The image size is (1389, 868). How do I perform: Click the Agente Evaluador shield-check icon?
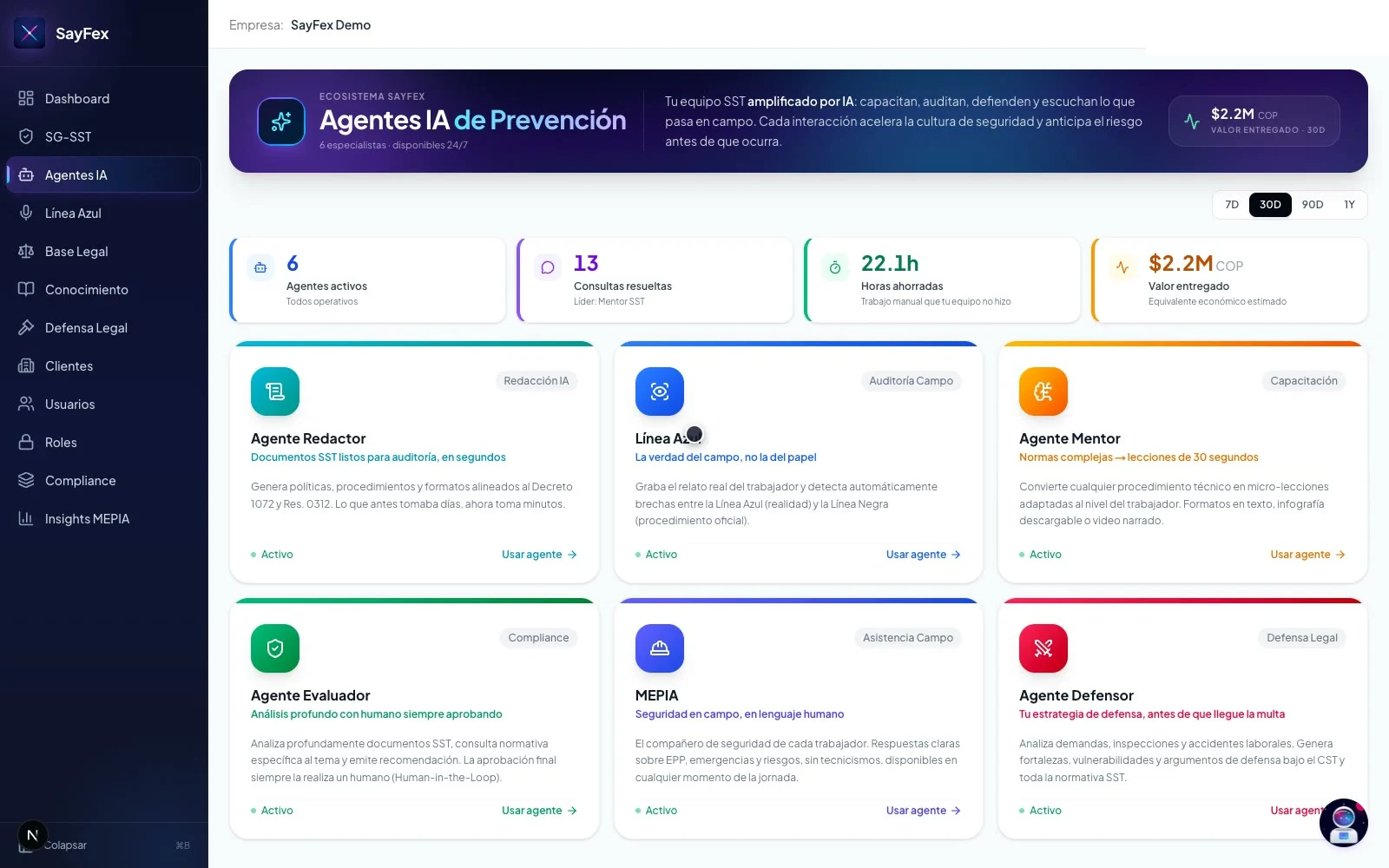[x=275, y=648]
